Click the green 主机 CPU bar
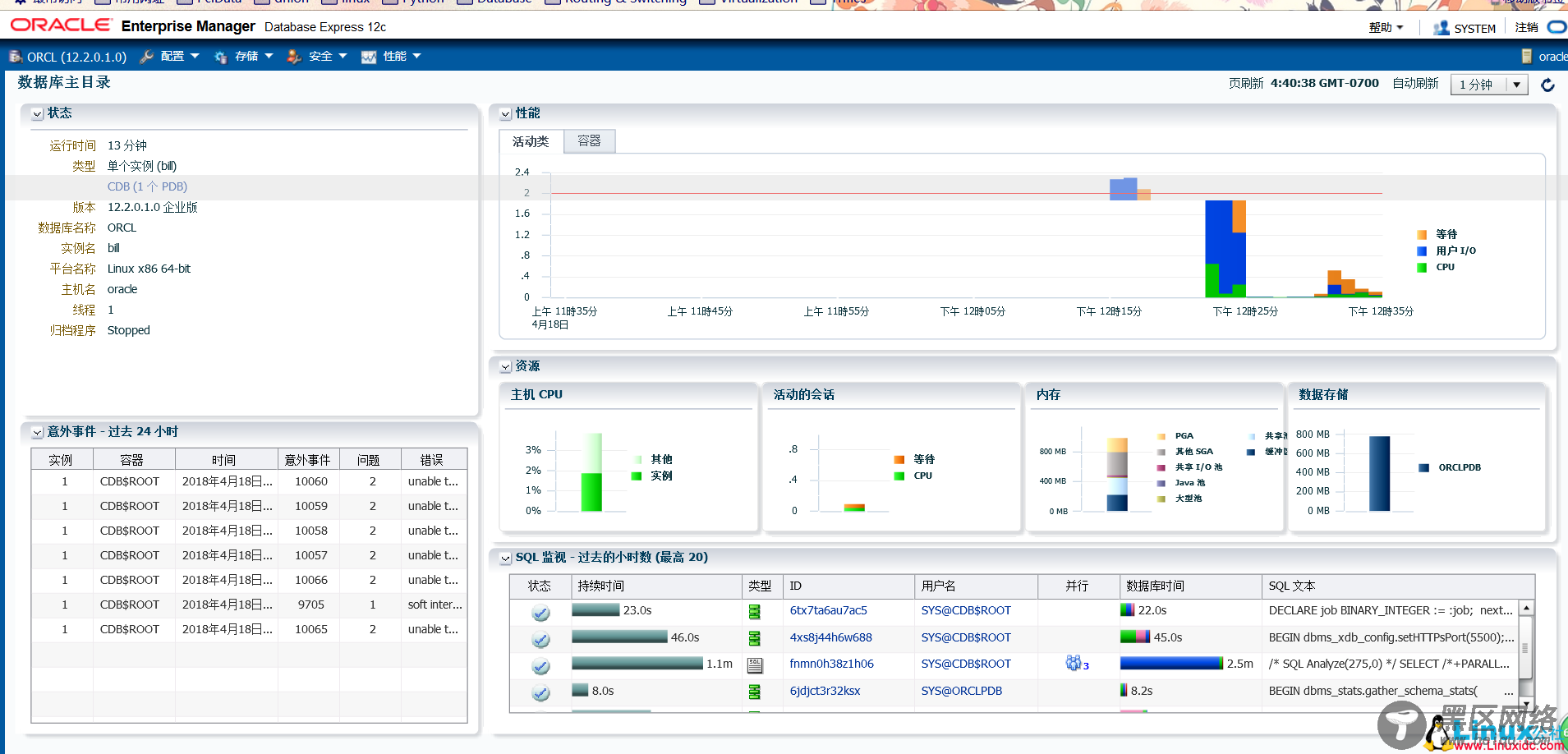 [591, 492]
